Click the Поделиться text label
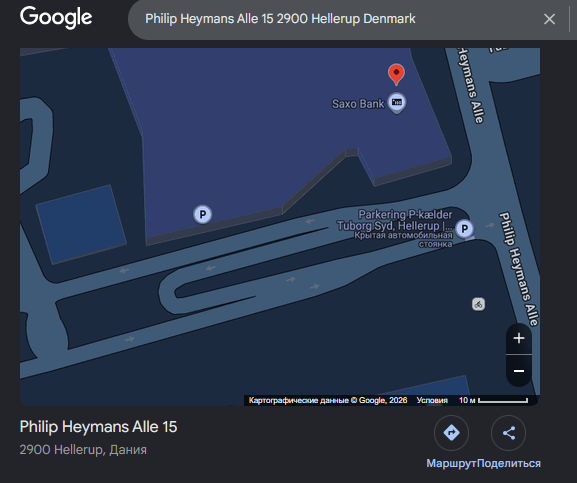 coord(509,463)
